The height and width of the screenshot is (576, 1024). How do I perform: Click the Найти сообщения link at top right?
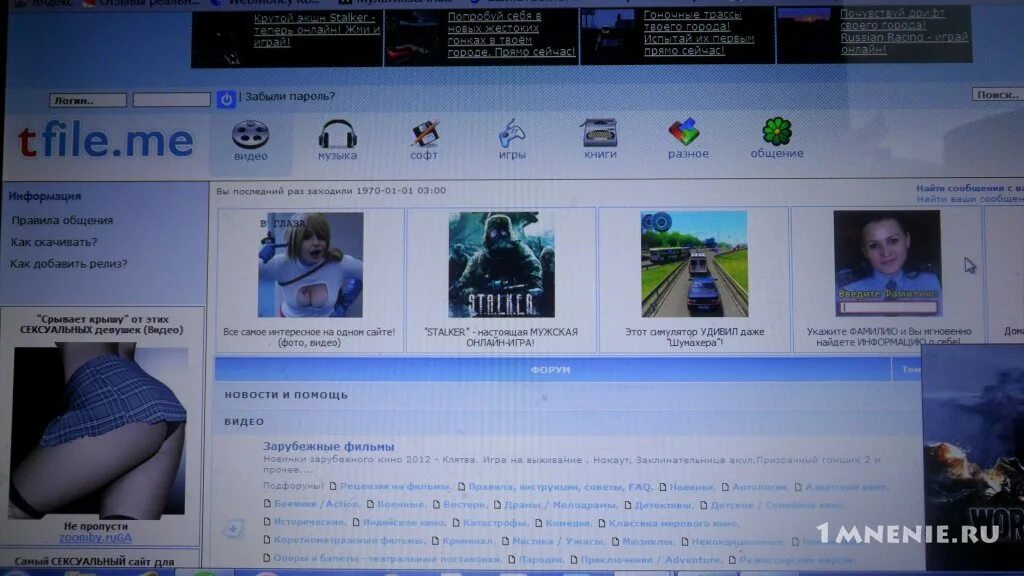pos(970,188)
